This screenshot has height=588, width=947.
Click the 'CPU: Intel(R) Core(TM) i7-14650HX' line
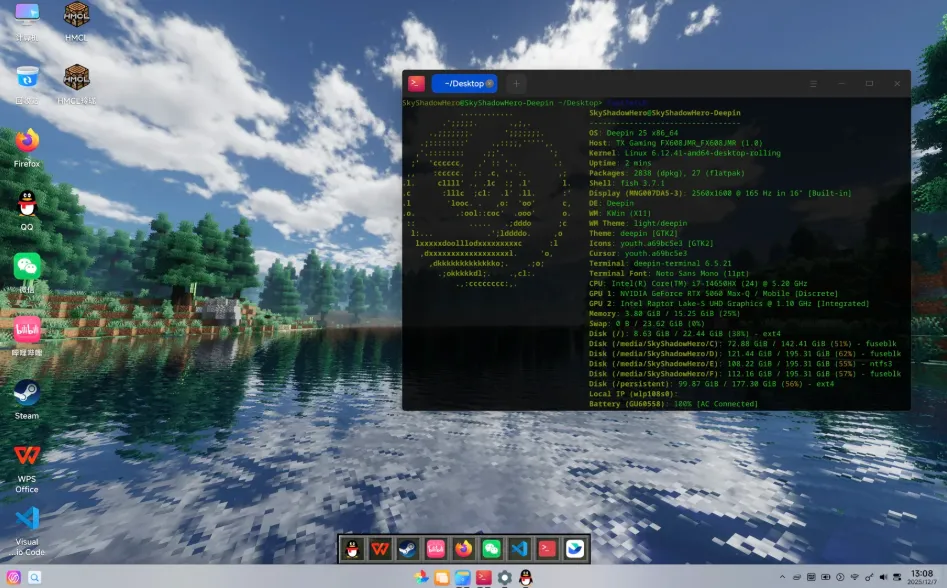click(698, 284)
